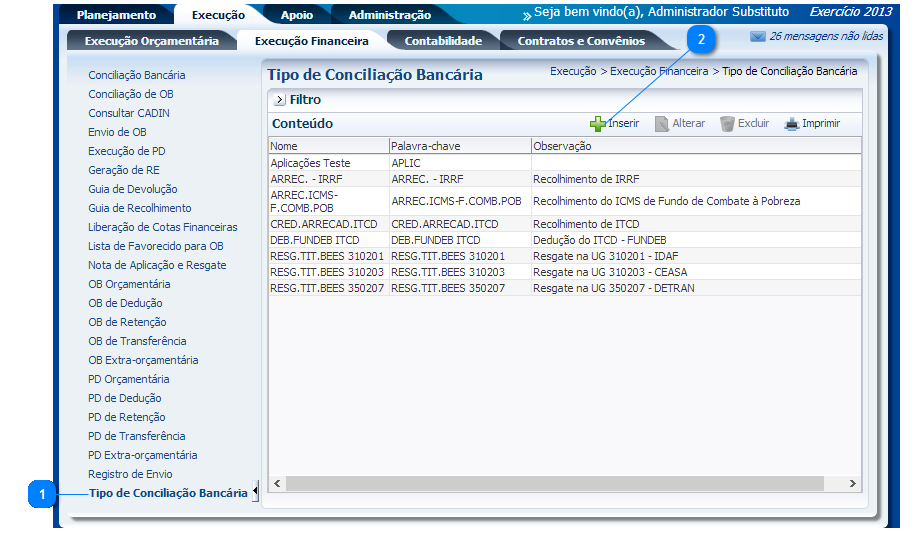Click the double-arrow icon beside the welcome message

coord(526,16)
